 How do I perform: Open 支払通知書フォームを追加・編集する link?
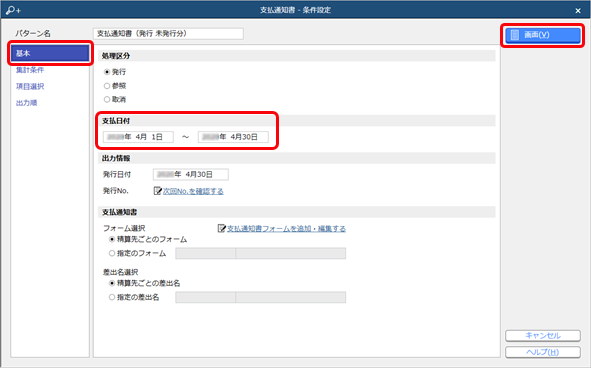[x=286, y=228]
